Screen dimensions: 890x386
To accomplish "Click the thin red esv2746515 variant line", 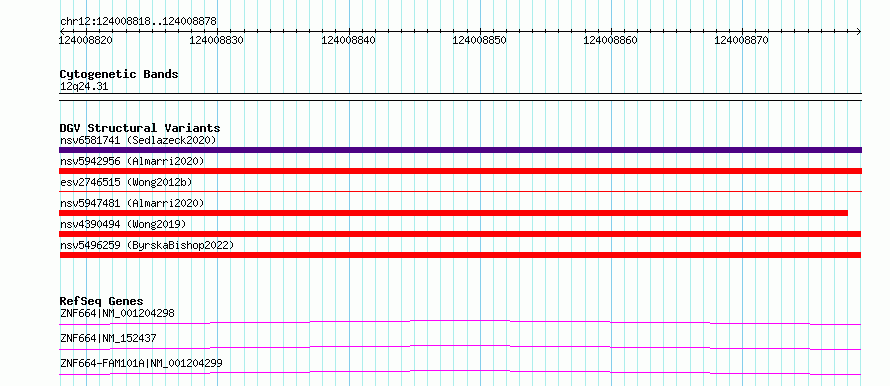I will pyautogui.click(x=460, y=191).
